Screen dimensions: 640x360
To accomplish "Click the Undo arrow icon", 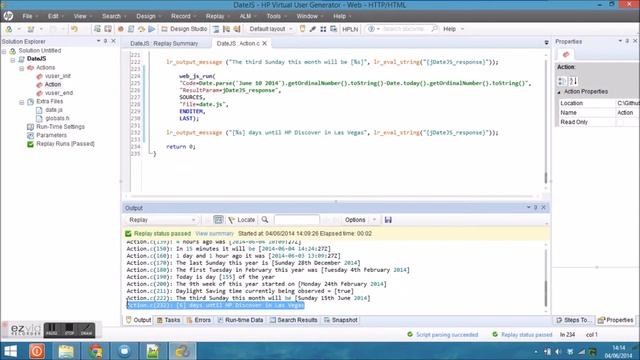I will point(74,29).
